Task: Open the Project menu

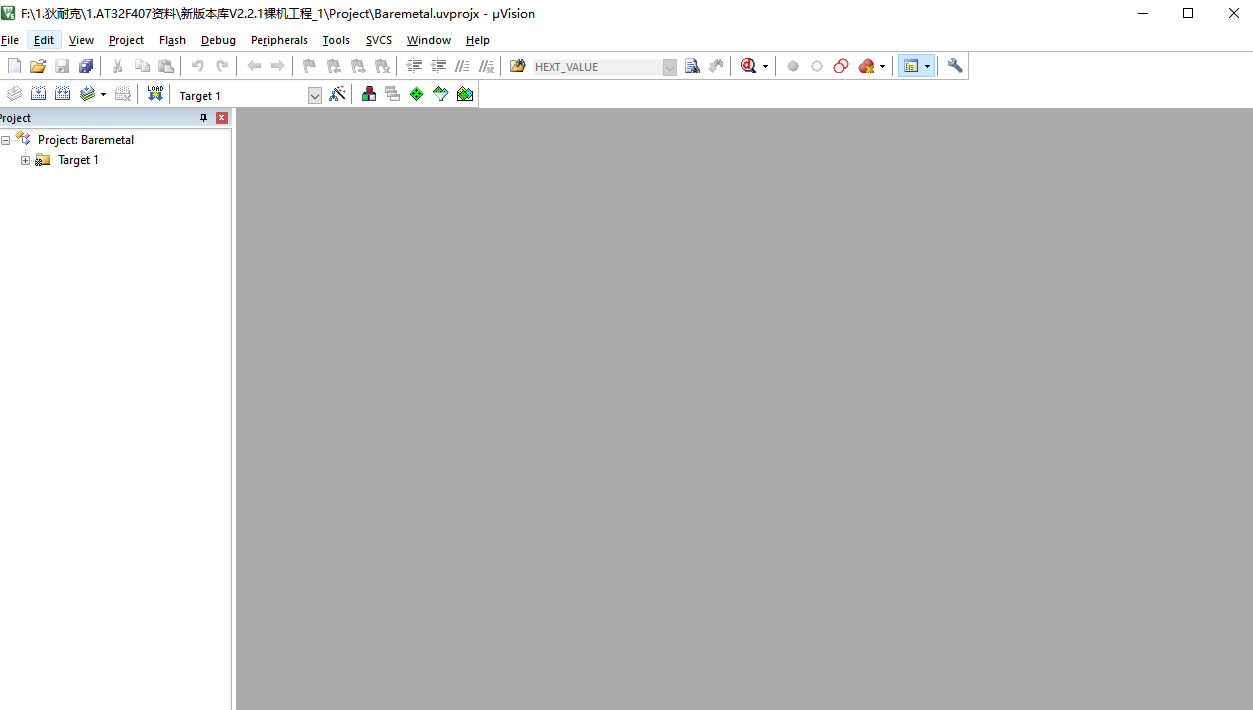Action: (126, 40)
